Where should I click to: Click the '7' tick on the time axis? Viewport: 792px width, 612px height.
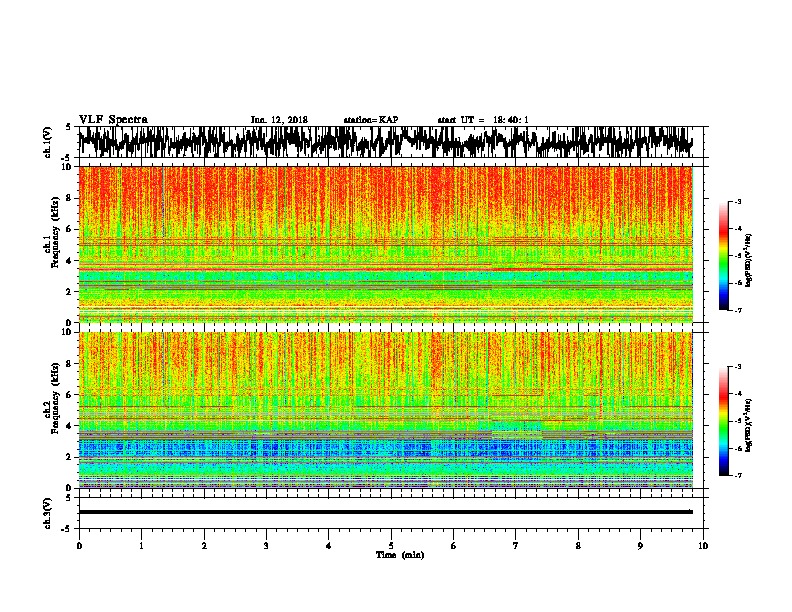[x=516, y=546]
